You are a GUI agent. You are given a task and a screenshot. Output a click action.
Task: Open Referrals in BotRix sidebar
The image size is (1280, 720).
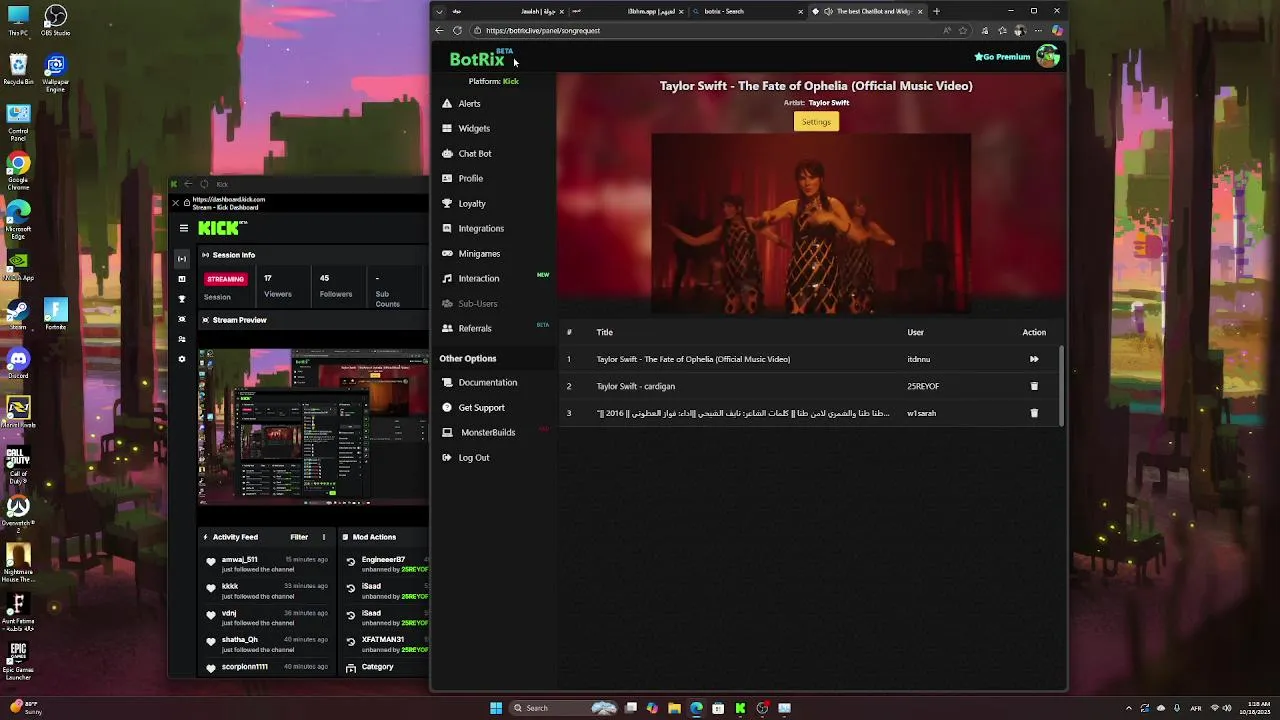pyautogui.click(x=474, y=328)
